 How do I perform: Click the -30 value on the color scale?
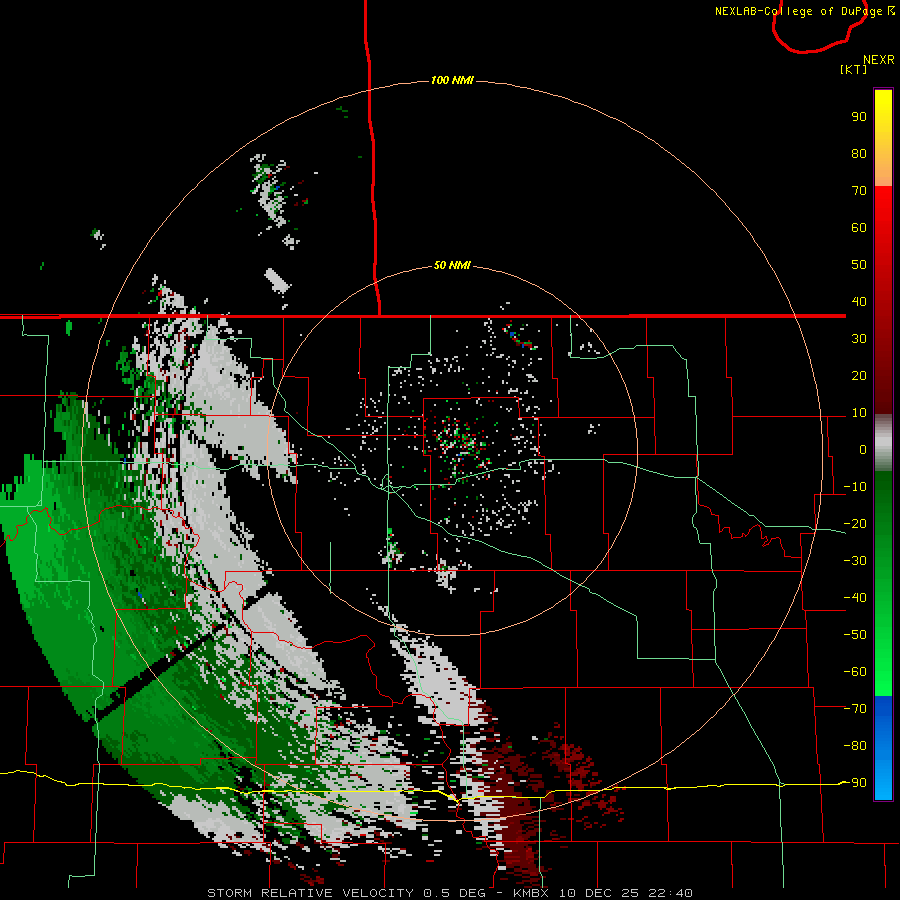pos(855,561)
